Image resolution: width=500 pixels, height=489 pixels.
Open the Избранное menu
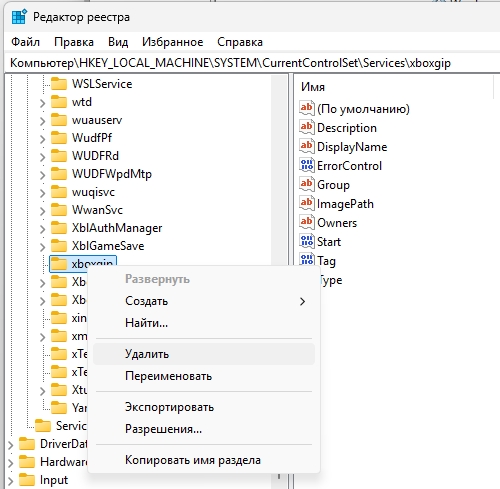(x=173, y=42)
